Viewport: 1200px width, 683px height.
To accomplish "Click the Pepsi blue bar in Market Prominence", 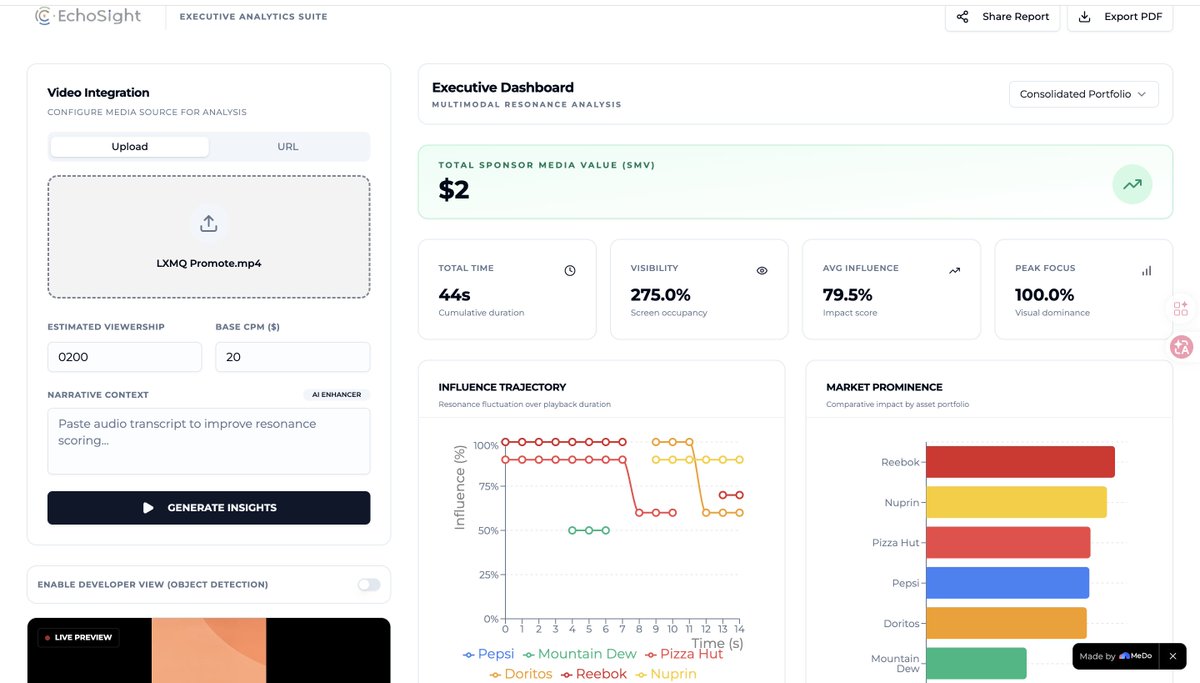I will click(1007, 583).
